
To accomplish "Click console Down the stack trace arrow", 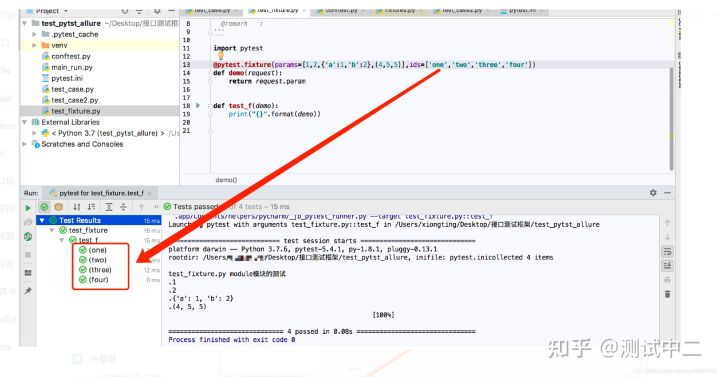I will pyautogui.click(x=668, y=237).
